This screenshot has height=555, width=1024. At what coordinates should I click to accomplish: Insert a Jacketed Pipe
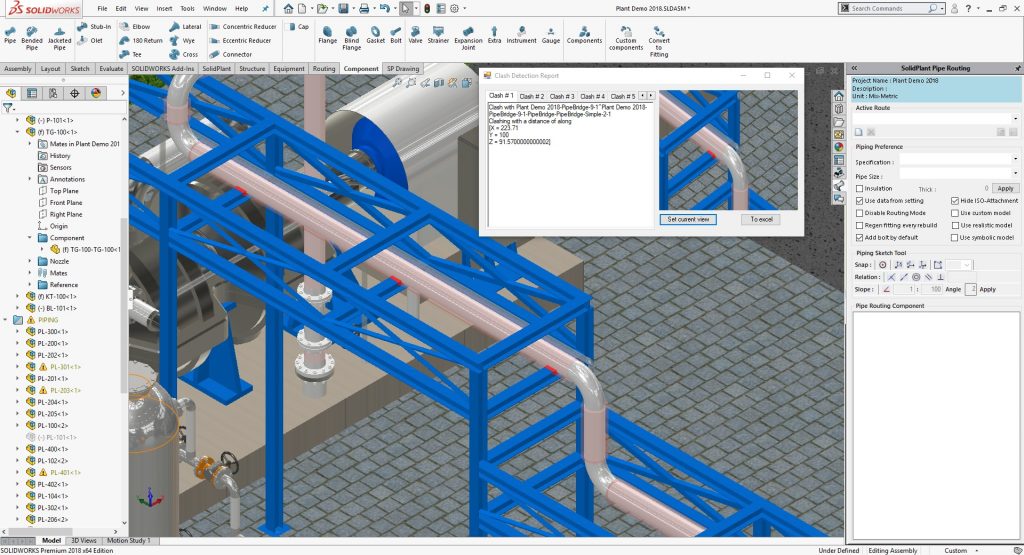(x=59, y=39)
